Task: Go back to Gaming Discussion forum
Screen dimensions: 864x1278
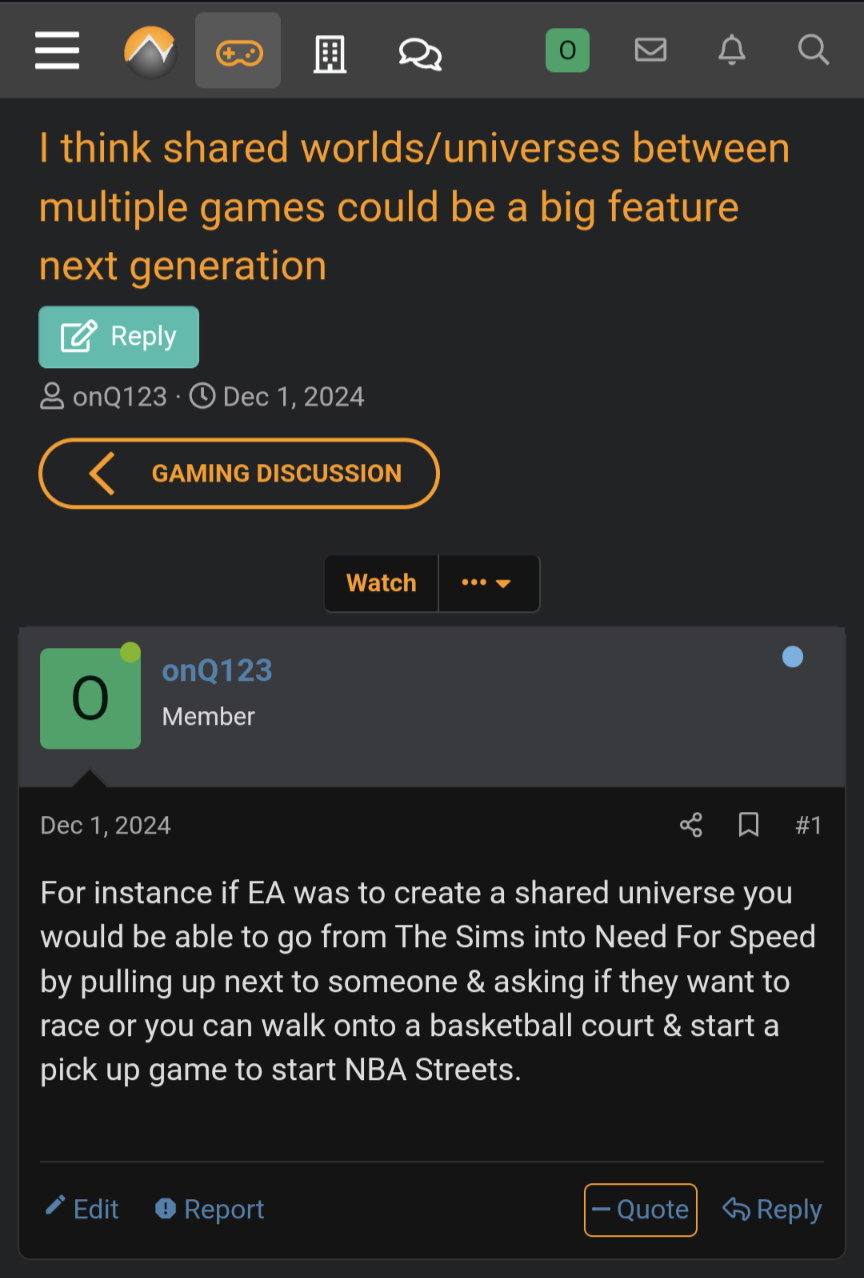Action: click(238, 473)
